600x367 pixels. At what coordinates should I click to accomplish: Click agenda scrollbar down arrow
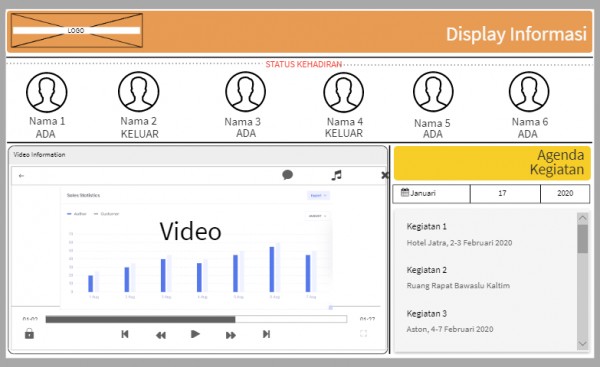pos(582,344)
